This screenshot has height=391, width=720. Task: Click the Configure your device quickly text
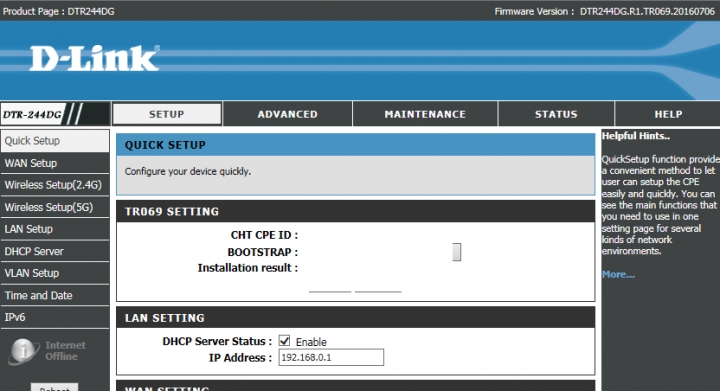pyautogui.click(x=188, y=171)
